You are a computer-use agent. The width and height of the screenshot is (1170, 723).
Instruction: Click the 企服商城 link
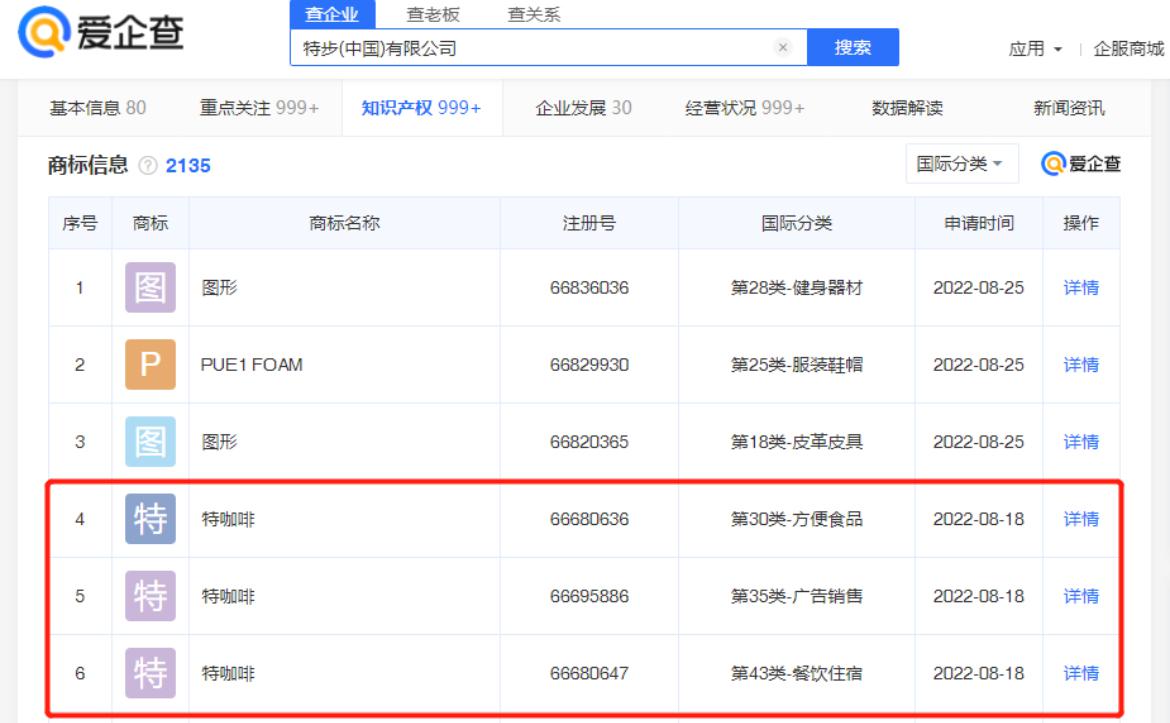(1129, 49)
